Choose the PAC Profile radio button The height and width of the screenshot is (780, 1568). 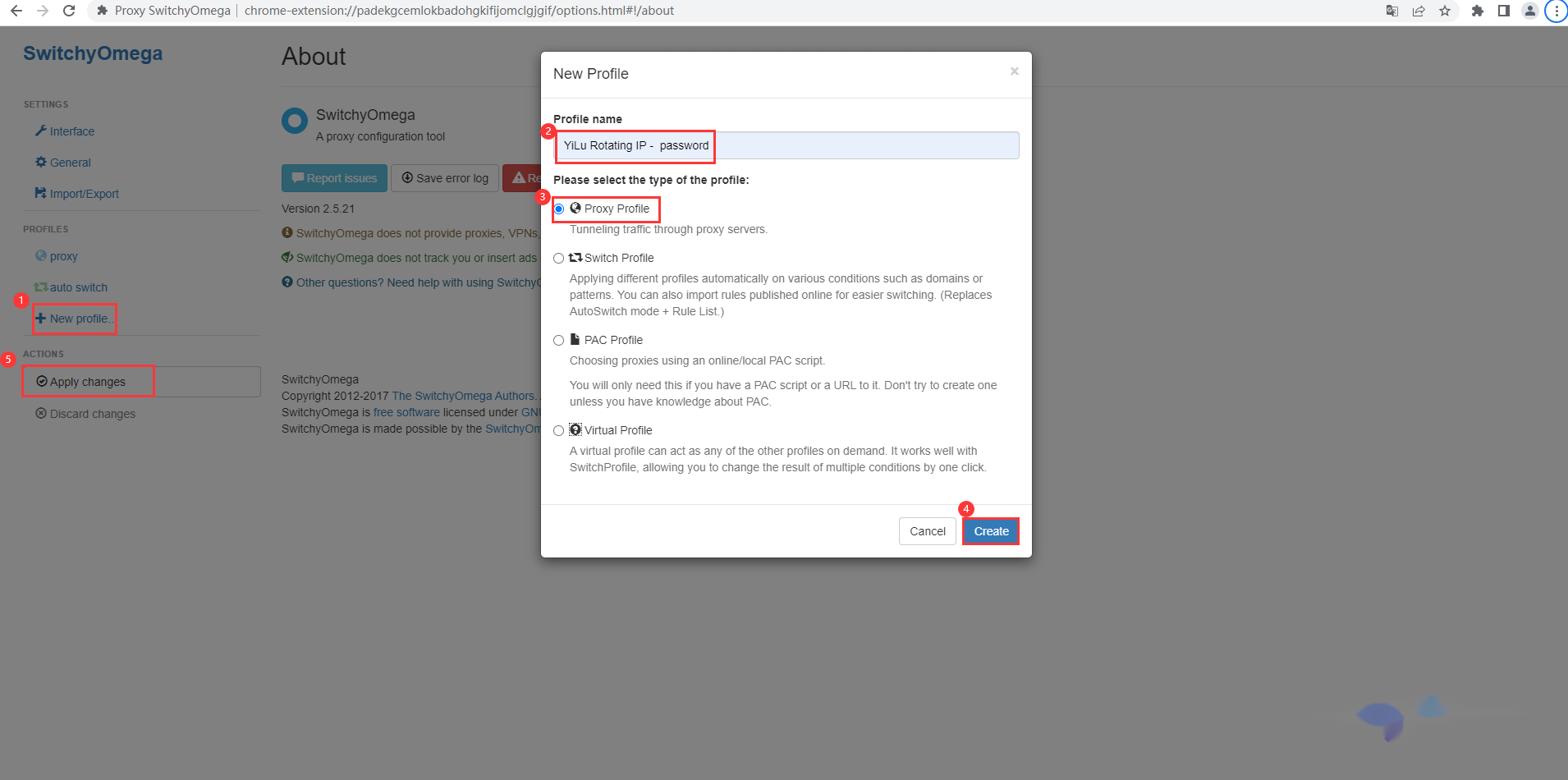[x=559, y=341]
